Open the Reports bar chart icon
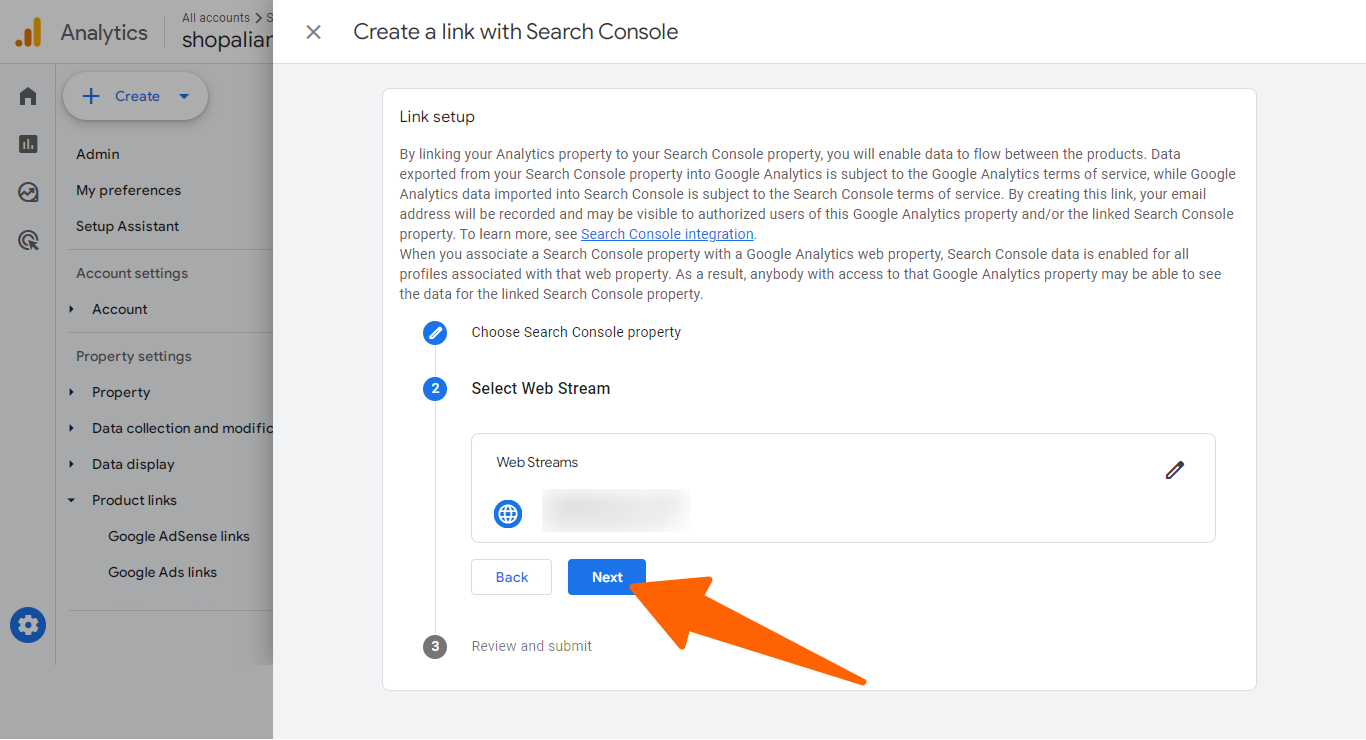The width and height of the screenshot is (1366, 740). point(28,144)
